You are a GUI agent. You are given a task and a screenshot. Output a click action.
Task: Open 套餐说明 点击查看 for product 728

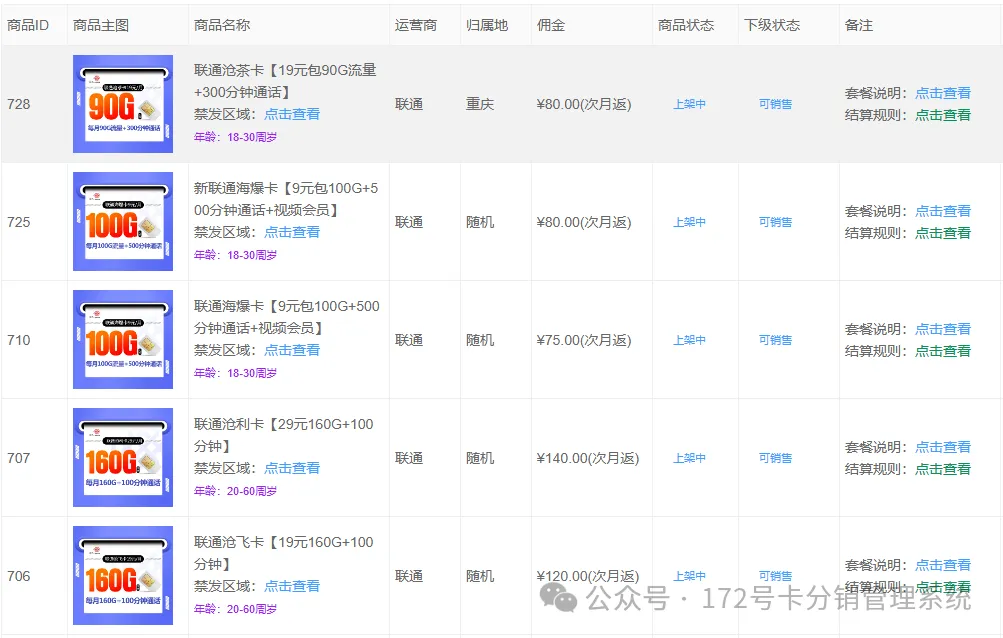[941, 92]
